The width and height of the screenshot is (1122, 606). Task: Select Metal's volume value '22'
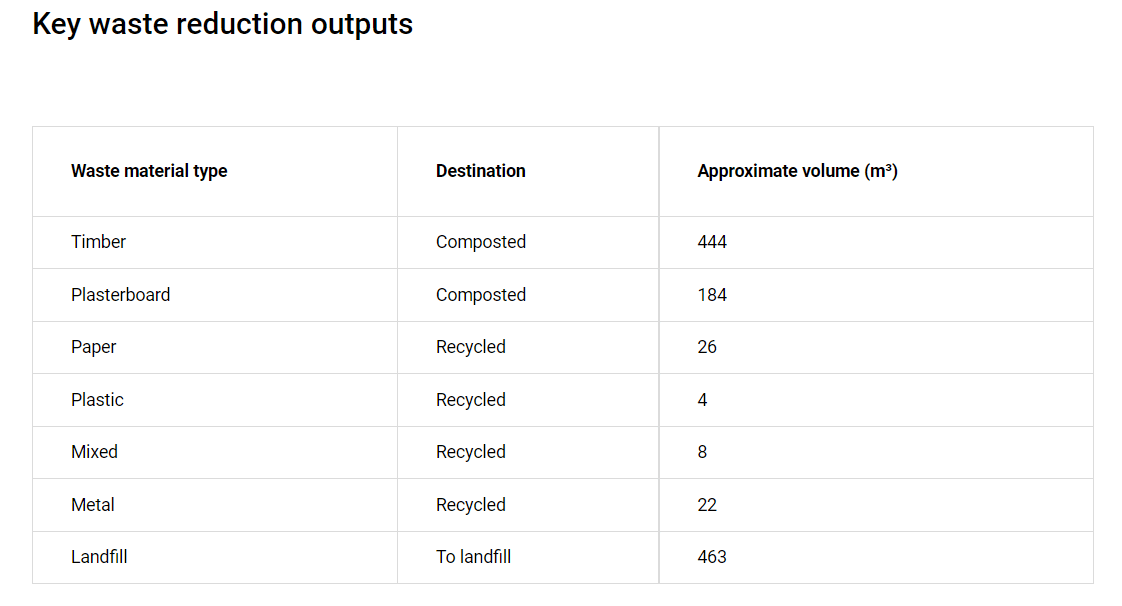pyautogui.click(x=707, y=505)
